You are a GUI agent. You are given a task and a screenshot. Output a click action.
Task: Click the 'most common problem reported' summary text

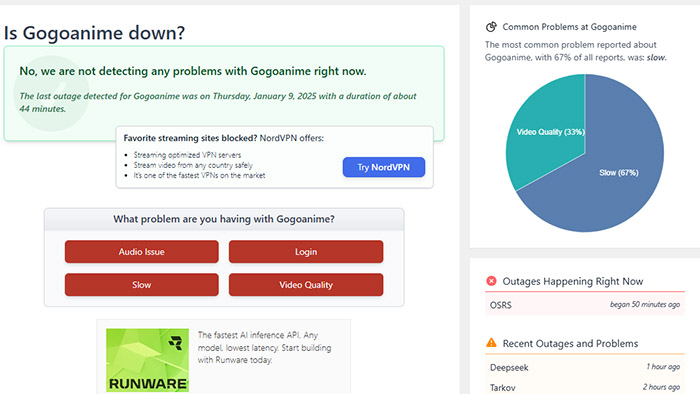575,51
